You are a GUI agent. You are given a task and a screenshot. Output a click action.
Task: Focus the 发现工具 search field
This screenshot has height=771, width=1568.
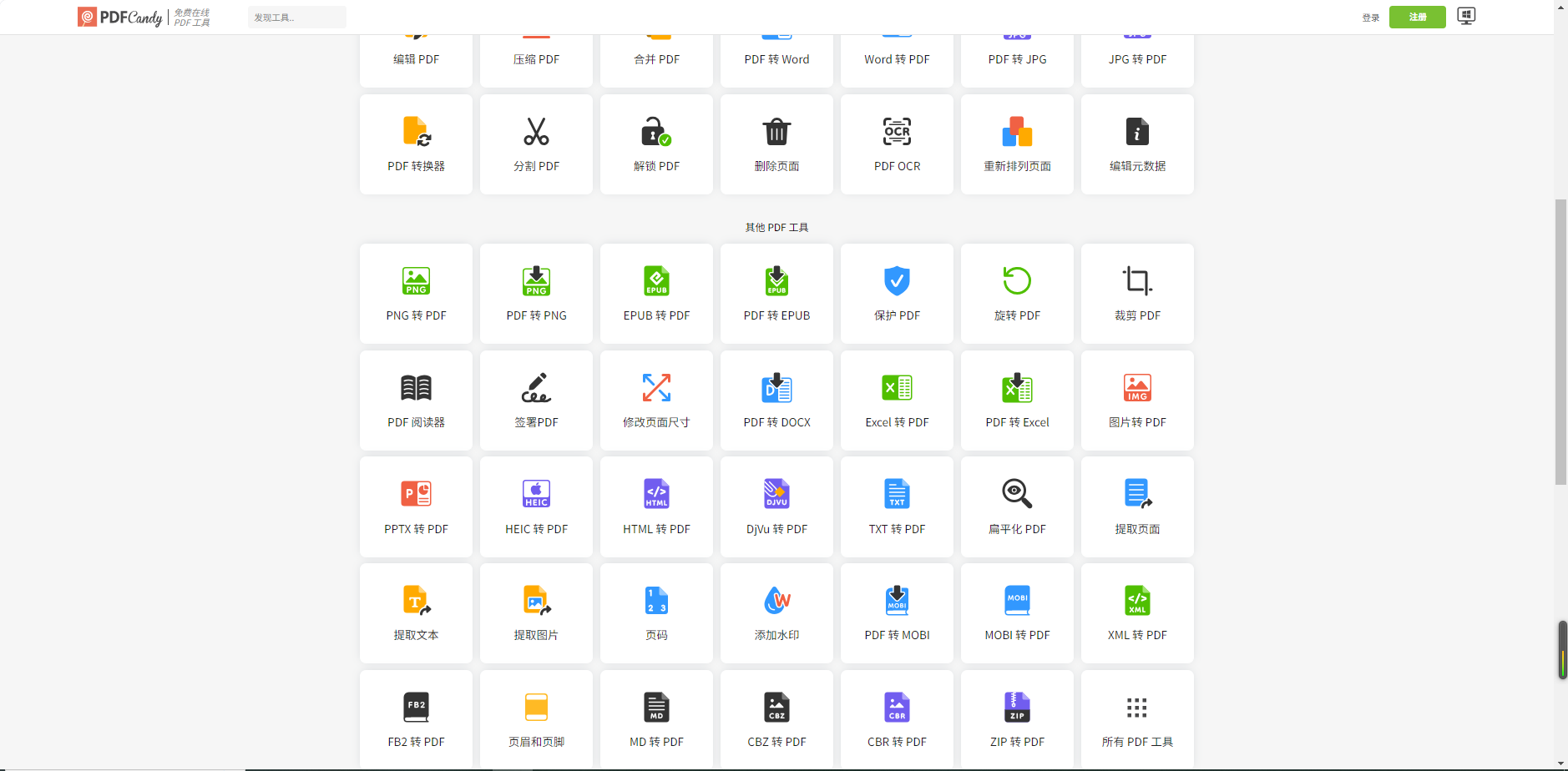(x=296, y=18)
